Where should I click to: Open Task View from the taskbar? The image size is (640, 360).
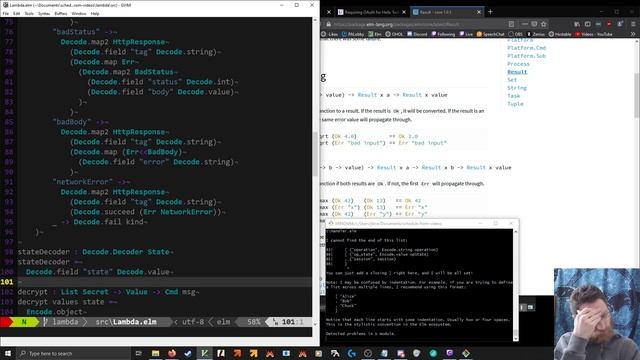coord(138,353)
